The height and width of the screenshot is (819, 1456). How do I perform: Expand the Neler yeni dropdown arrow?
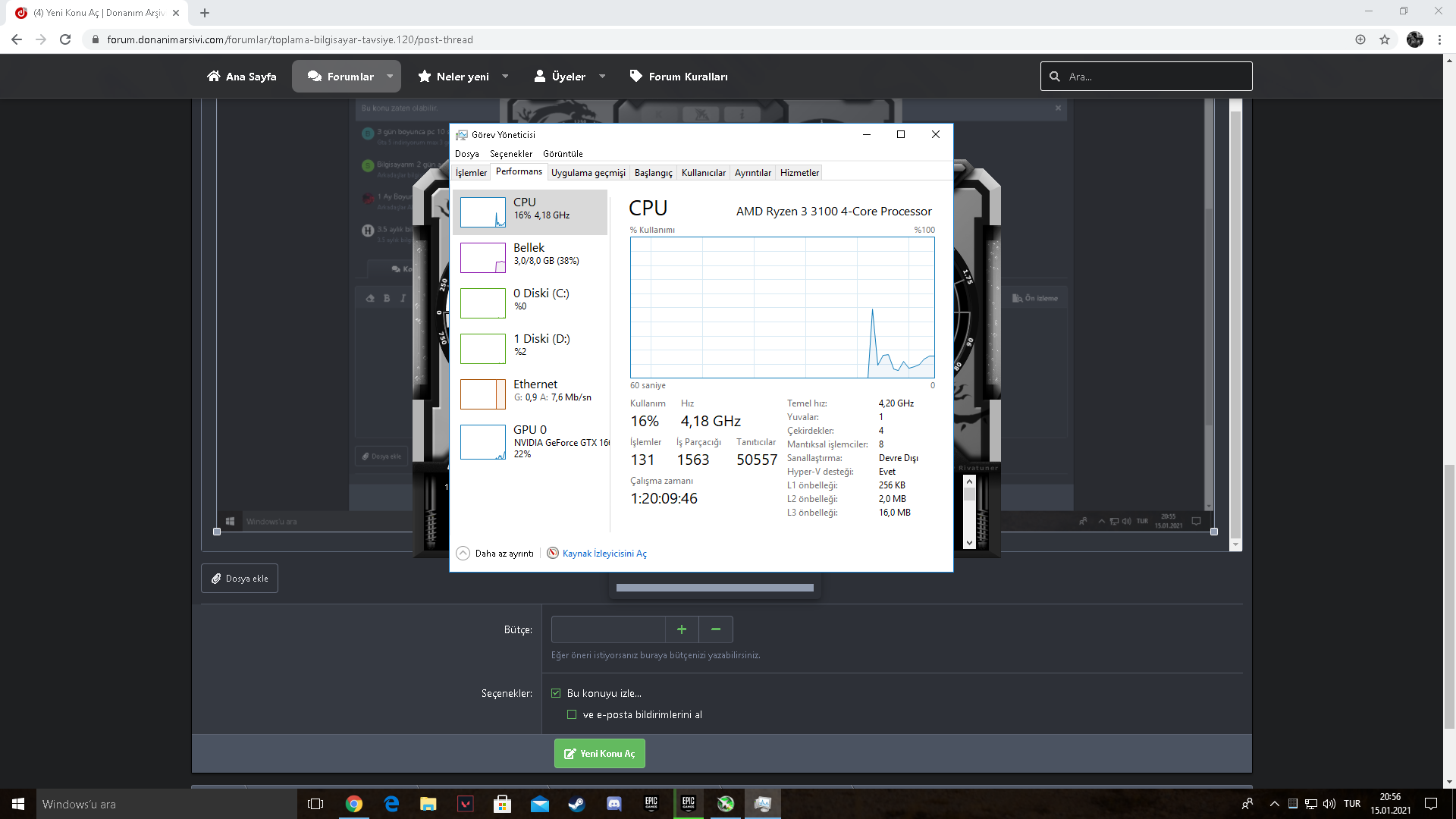click(505, 77)
